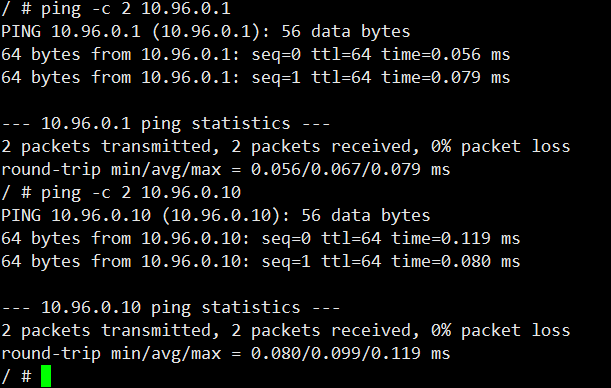Viewport: 611px width, 388px height.
Task: Click the '0.056/0.067/0.079 ms' round-trip values
Action: pyautogui.click(x=351, y=169)
